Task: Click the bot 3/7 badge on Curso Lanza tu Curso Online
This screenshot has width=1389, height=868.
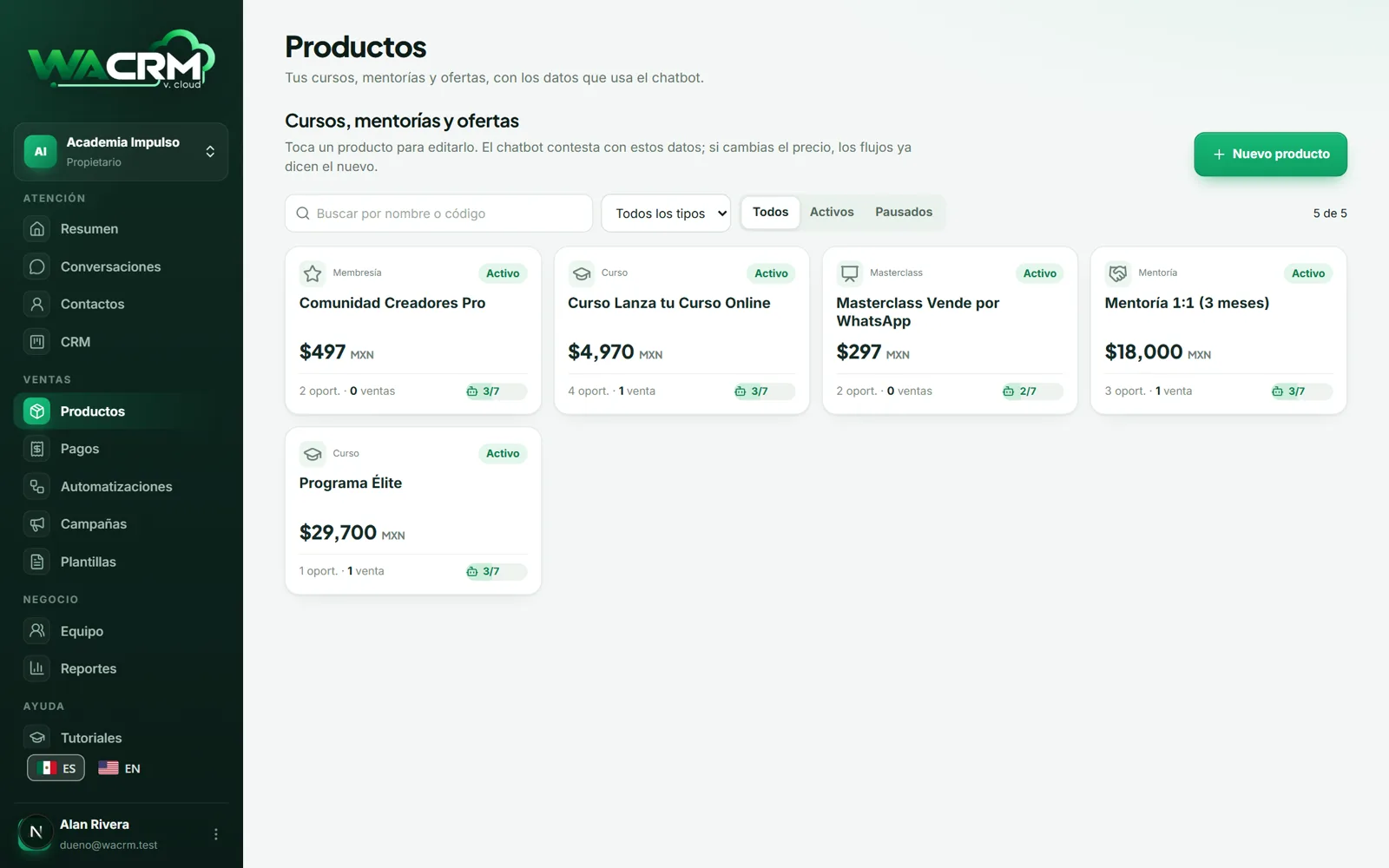Action: click(763, 391)
